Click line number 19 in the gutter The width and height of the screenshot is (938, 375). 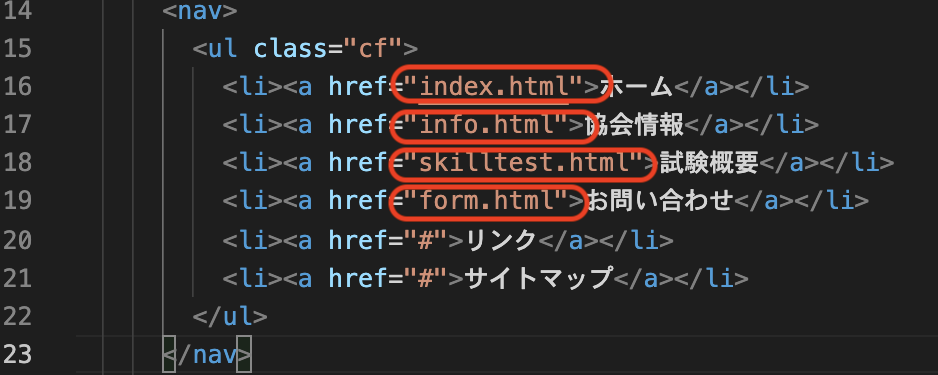pyautogui.click(x=16, y=201)
